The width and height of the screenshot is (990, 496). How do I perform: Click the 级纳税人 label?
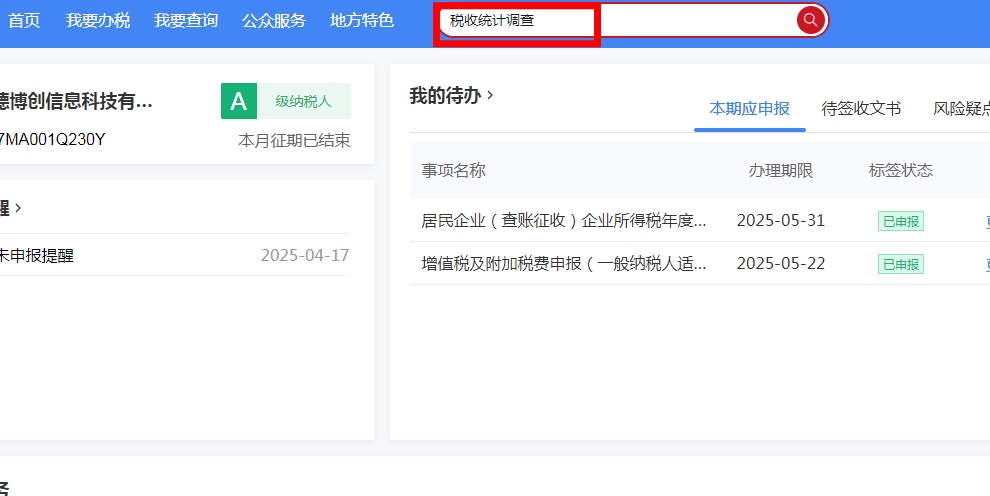pos(303,101)
